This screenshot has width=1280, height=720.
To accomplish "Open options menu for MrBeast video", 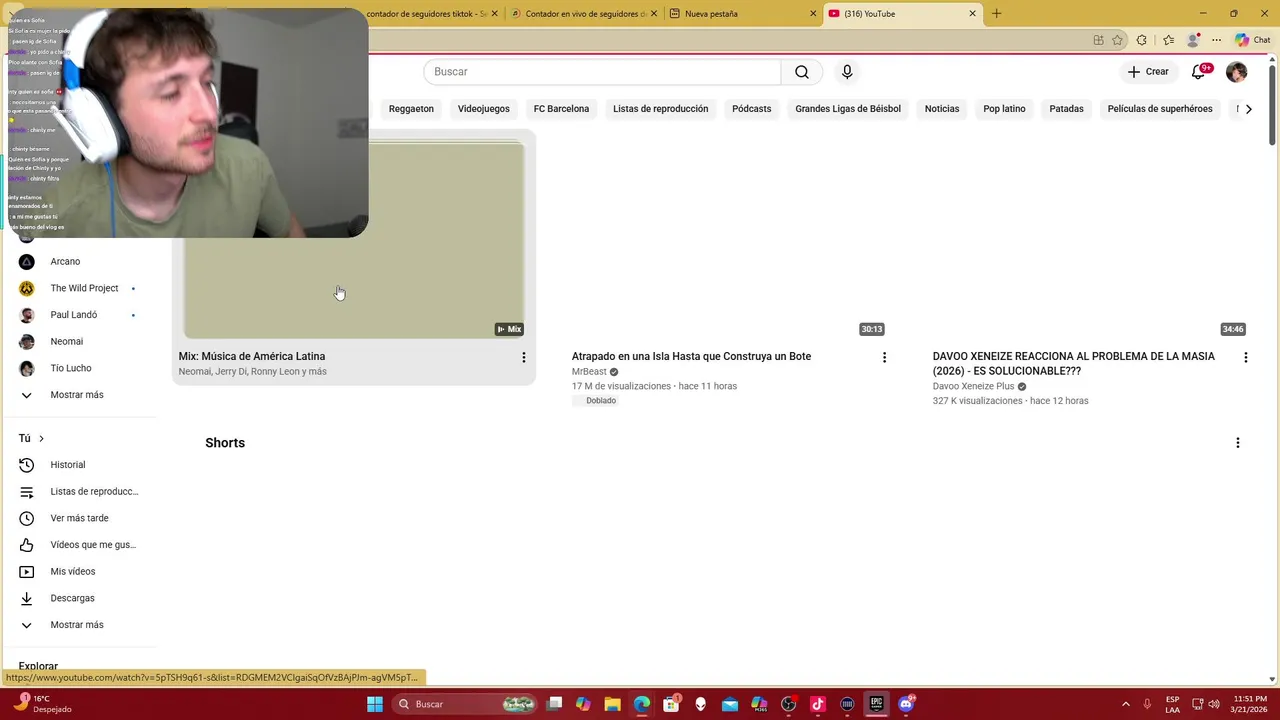I will [x=884, y=357].
